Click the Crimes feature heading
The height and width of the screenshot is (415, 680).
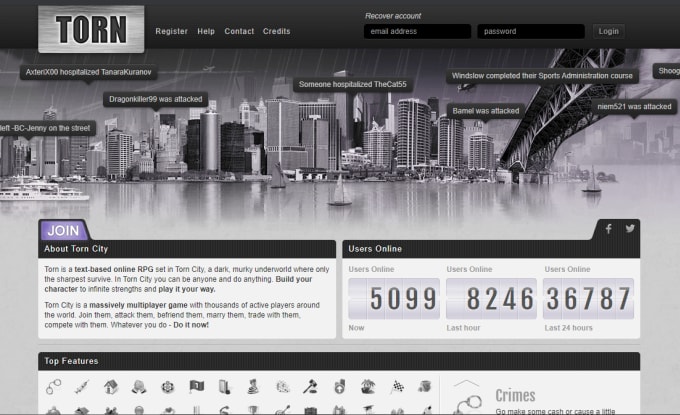(x=515, y=395)
